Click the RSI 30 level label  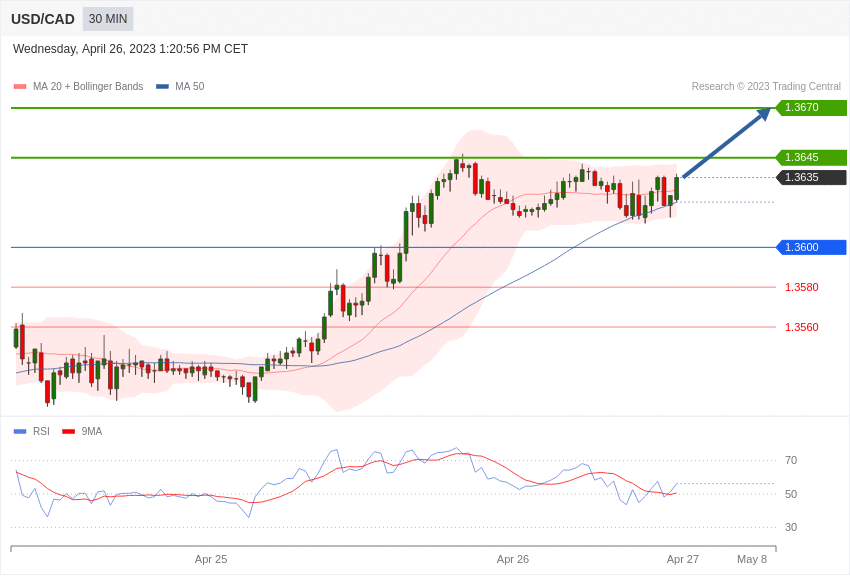tap(791, 527)
